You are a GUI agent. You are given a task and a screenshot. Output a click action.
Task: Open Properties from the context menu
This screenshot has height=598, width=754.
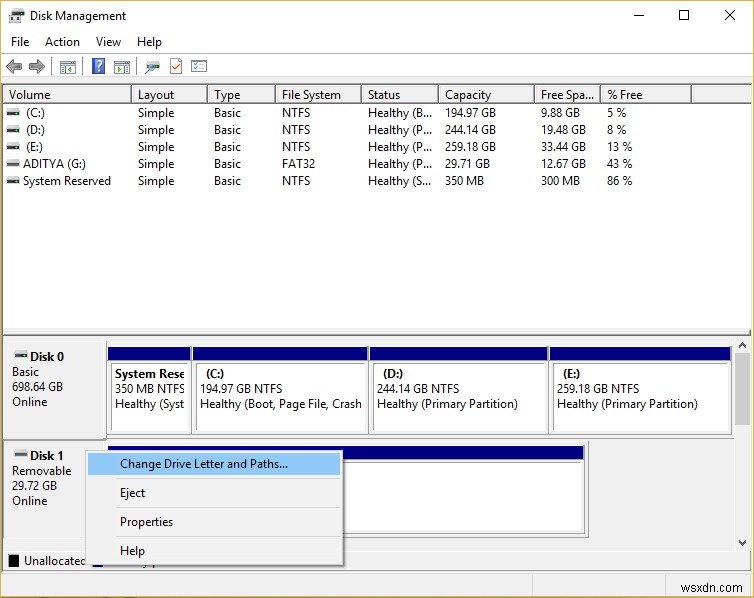click(146, 522)
